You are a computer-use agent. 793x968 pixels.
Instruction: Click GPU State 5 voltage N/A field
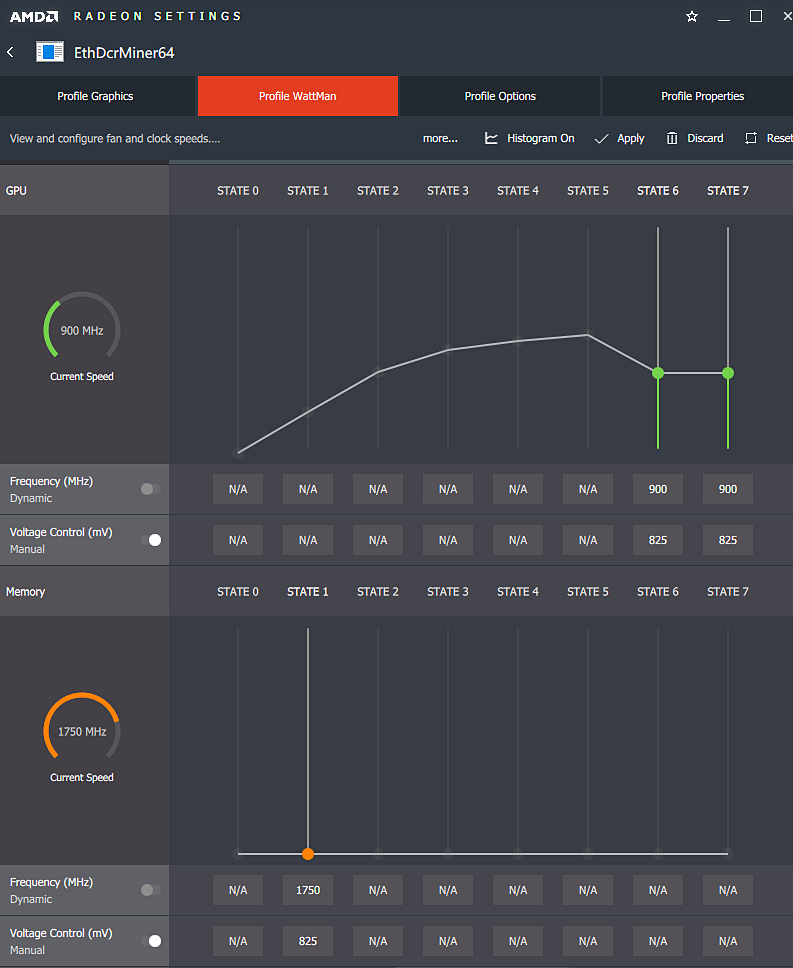click(x=588, y=540)
